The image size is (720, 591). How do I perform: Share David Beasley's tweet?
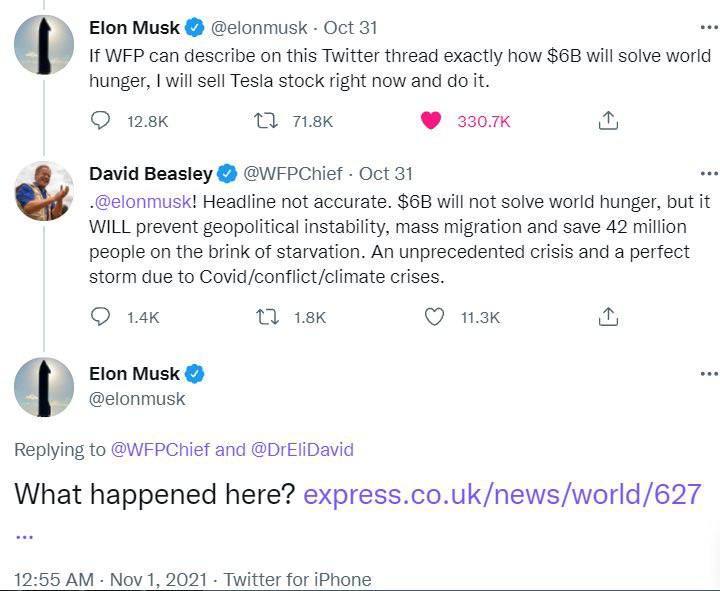coord(607,317)
